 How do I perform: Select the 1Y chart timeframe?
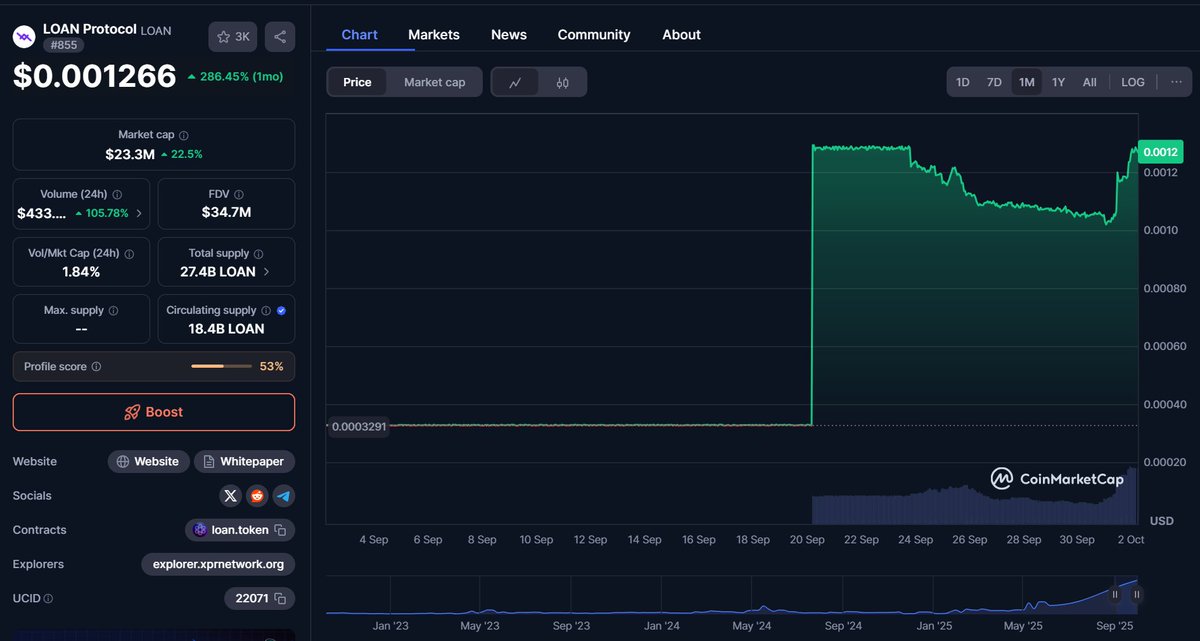1058,82
